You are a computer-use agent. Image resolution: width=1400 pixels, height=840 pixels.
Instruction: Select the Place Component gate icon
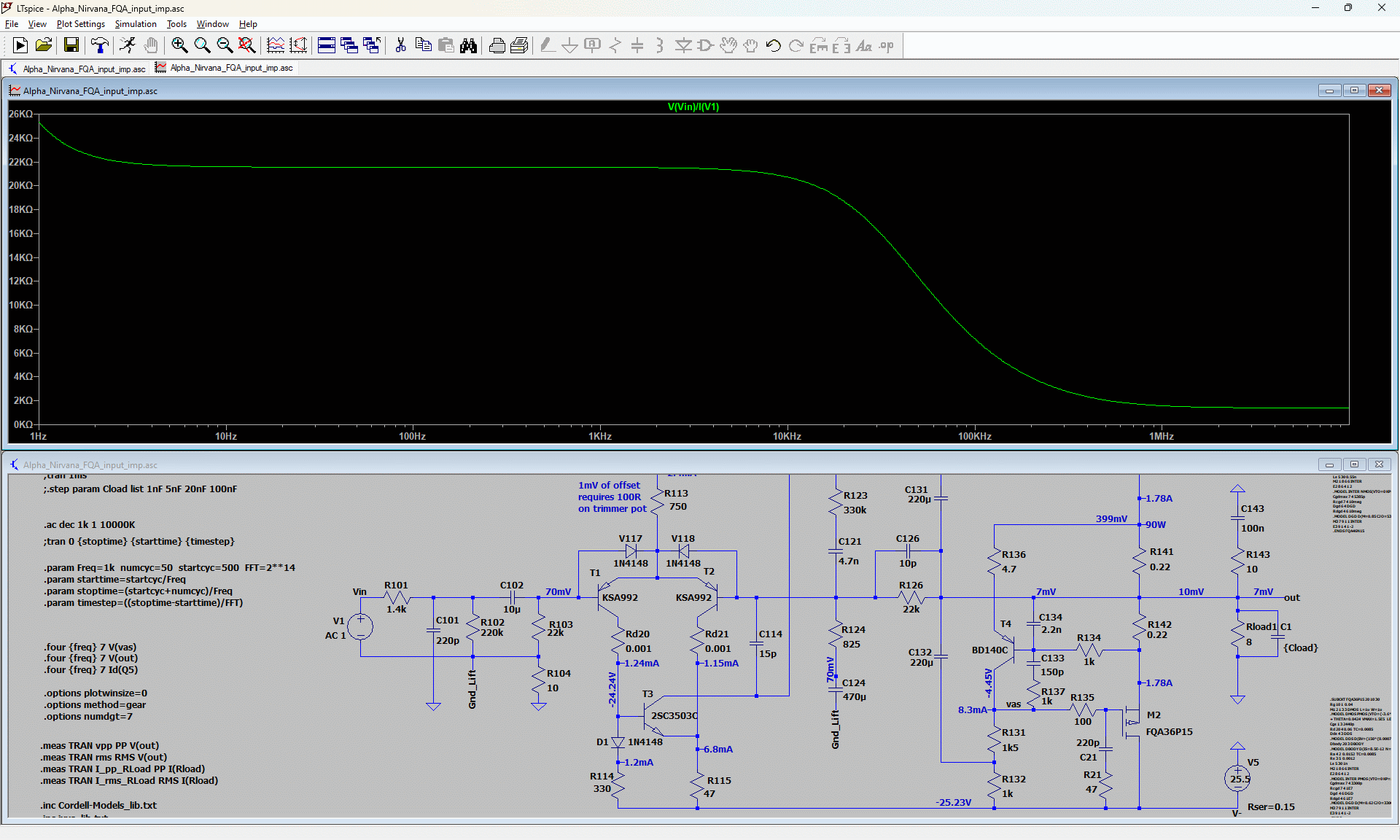[x=705, y=45]
